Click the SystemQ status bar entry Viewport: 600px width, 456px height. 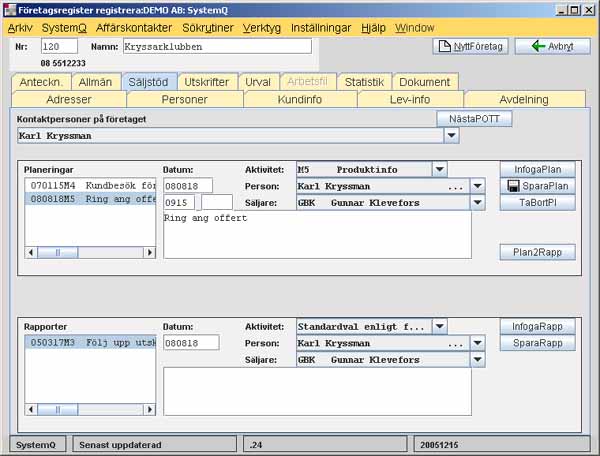(x=36, y=445)
